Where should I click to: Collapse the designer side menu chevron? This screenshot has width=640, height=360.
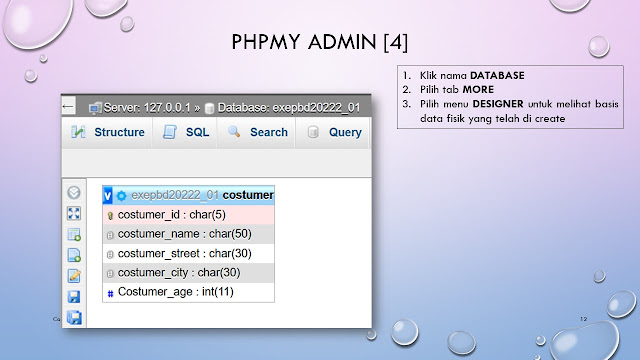click(x=74, y=193)
